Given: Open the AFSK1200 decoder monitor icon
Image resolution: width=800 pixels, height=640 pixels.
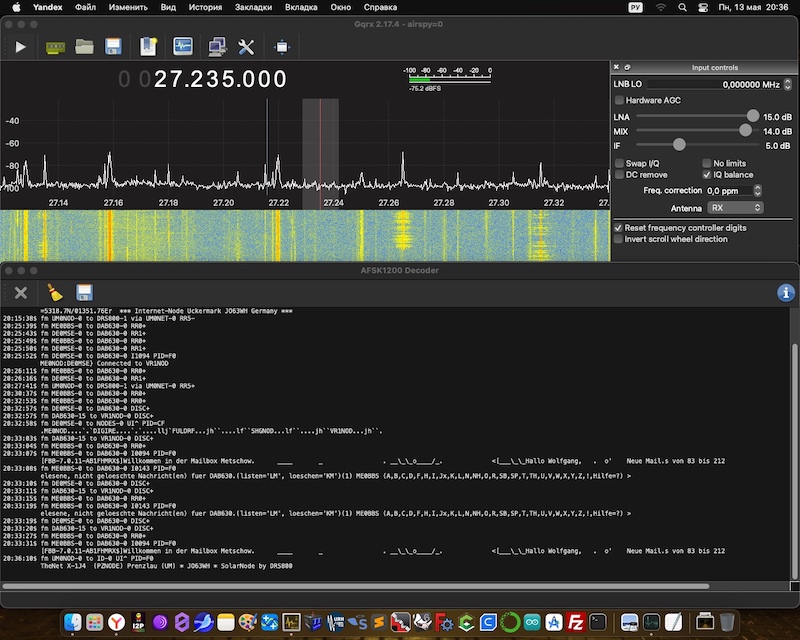Looking at the screenshot, I should 183,46.
